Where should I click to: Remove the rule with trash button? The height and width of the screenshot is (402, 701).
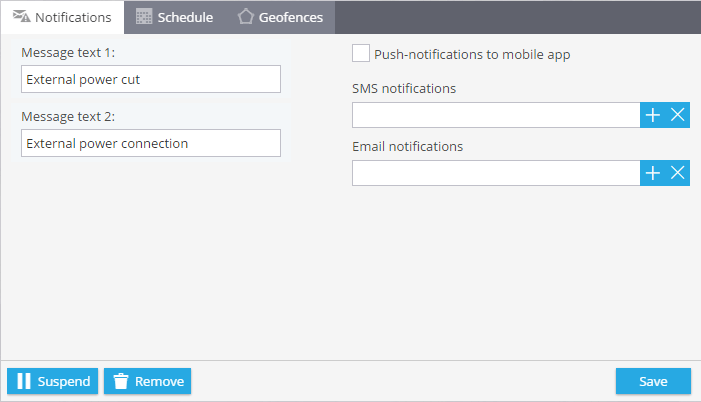[x=148, y=381]
